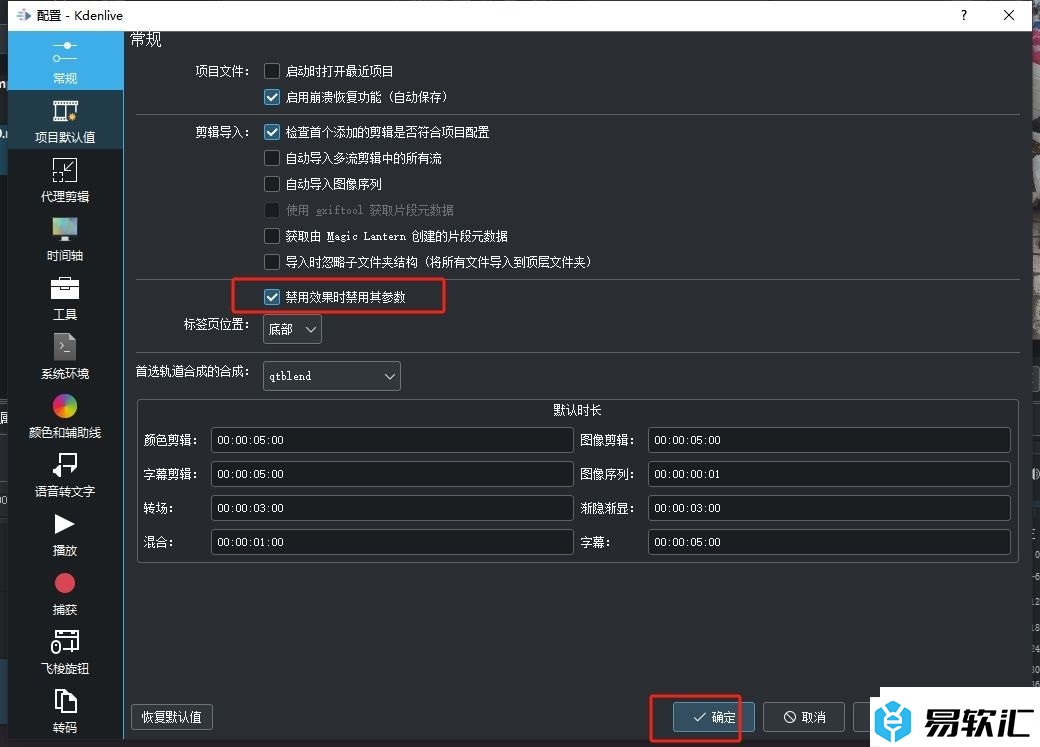Toggle 检查首个添加的剪辑是否符合项目配置 checkbox

point(272,132)
